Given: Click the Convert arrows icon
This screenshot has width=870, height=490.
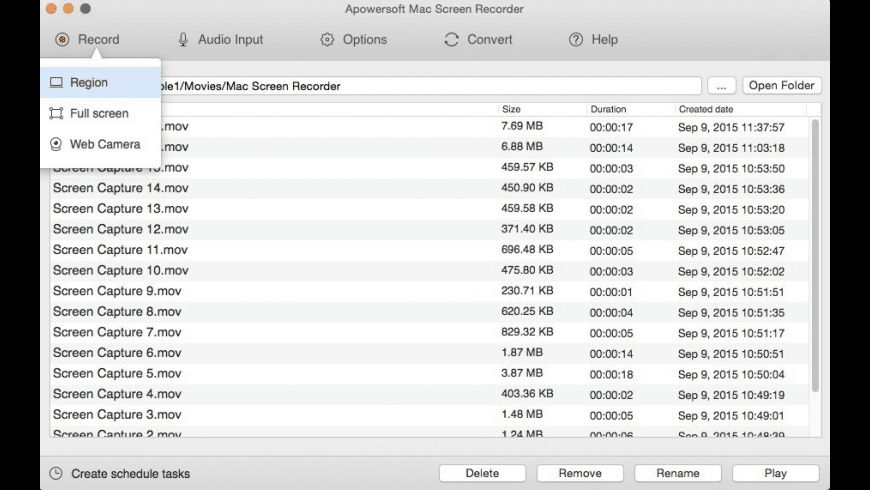Looking at the screenshot, I should [452, 39].
